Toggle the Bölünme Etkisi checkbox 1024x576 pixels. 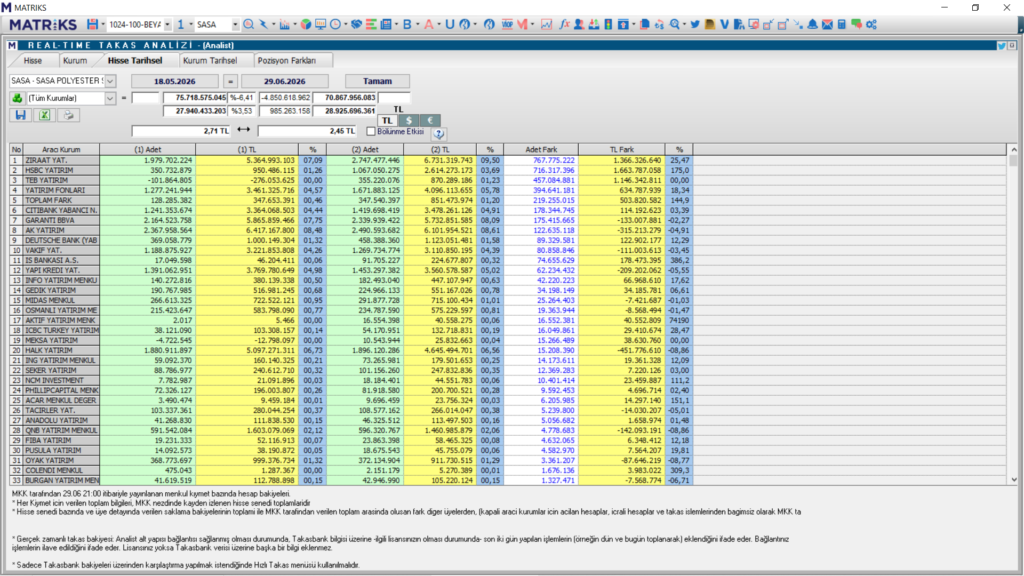[x=371, y=131]
